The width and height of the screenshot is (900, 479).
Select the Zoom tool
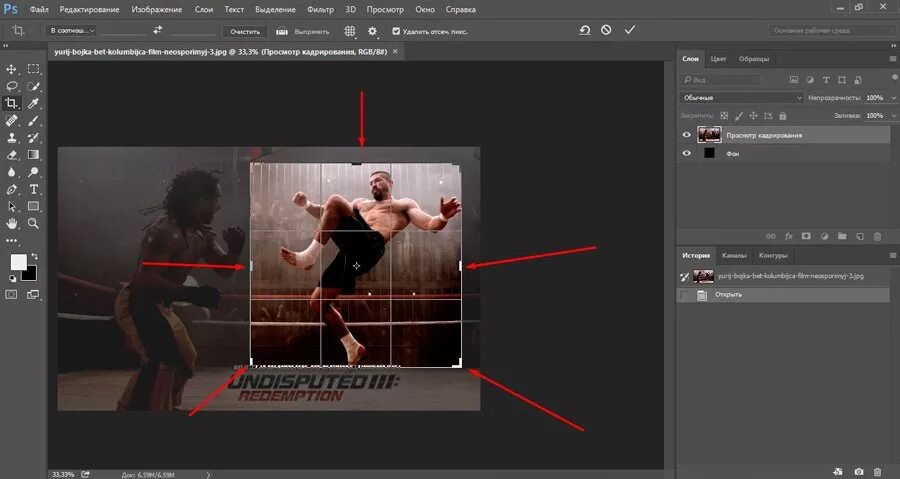tap(33, 224)
